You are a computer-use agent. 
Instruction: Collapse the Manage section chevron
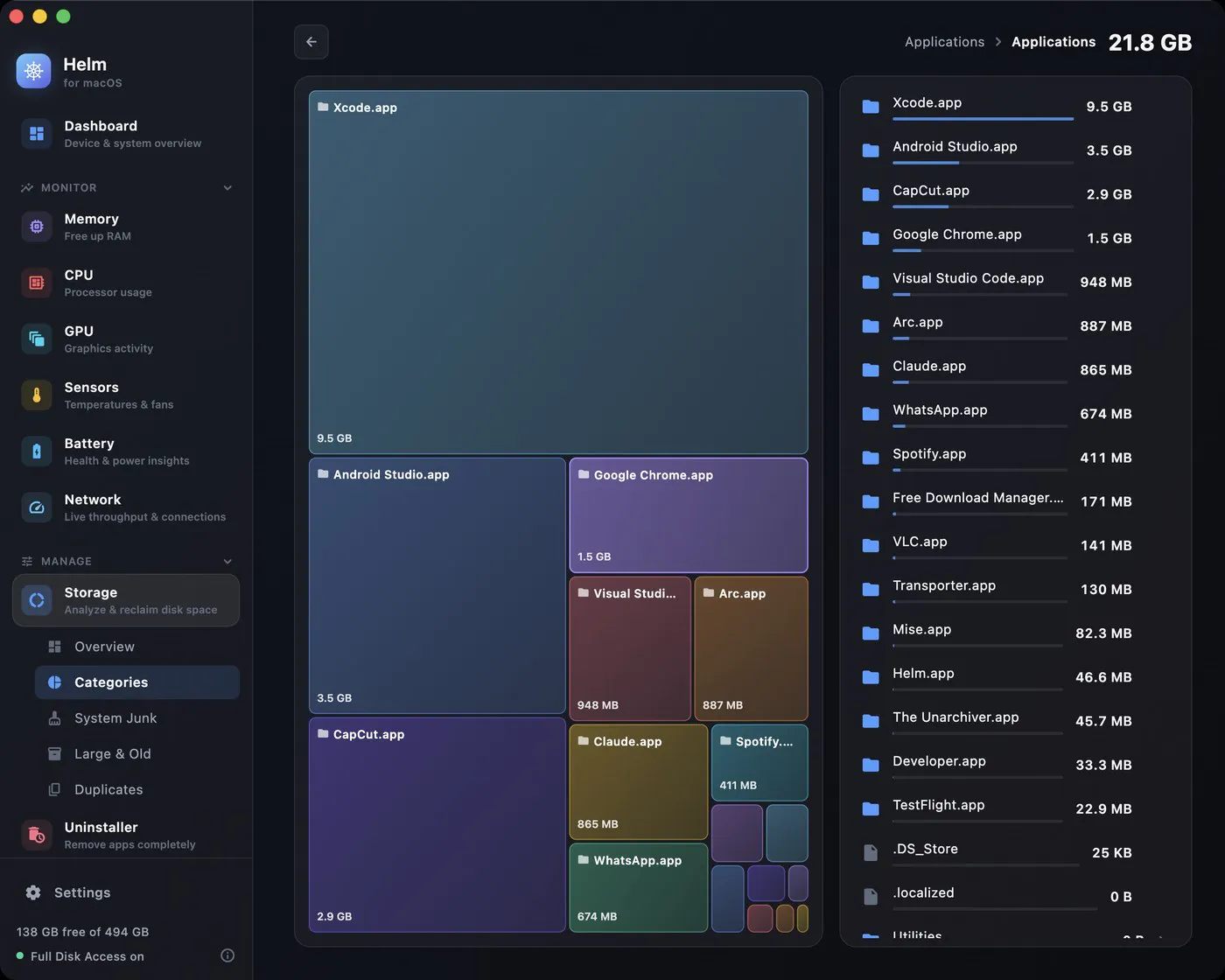point(227,562)
